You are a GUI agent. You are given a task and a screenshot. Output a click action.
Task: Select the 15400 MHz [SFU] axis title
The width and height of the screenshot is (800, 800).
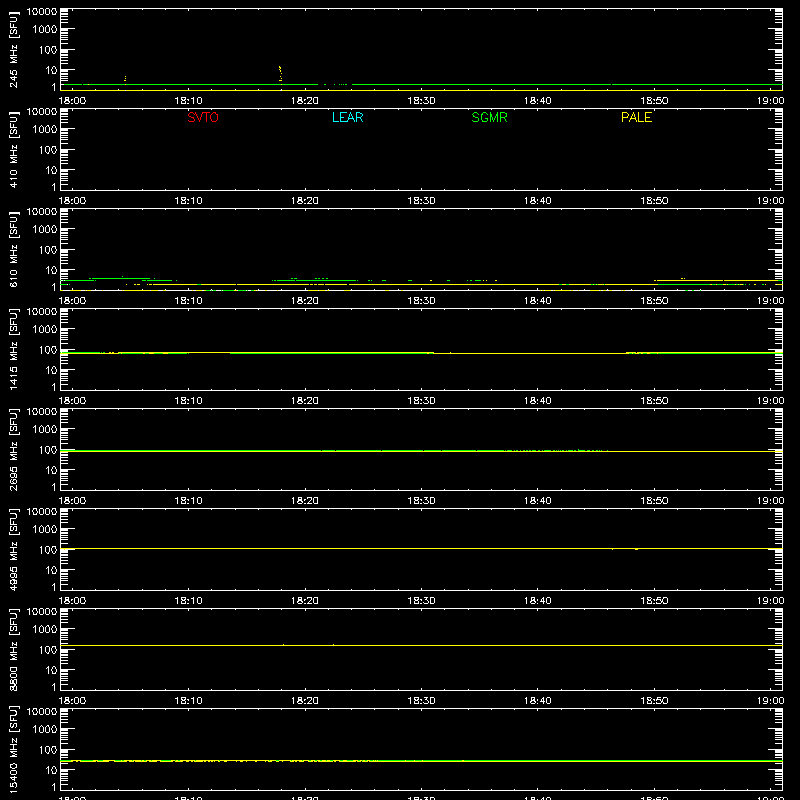[x=14, y=749]
